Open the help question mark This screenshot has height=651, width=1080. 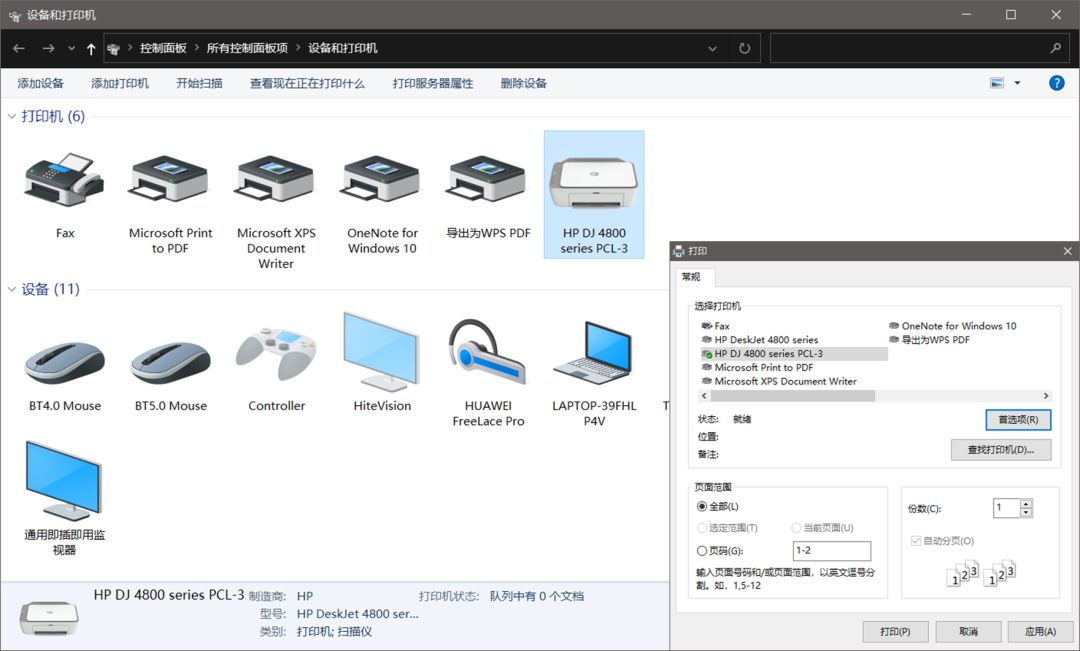pyautogui.click(x=1057, y=83)
